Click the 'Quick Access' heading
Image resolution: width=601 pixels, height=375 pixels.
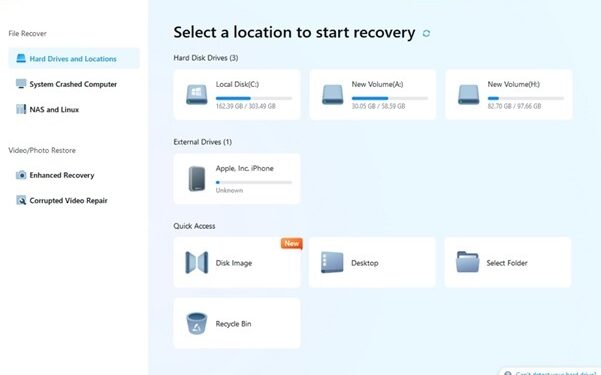pos(194,226)
